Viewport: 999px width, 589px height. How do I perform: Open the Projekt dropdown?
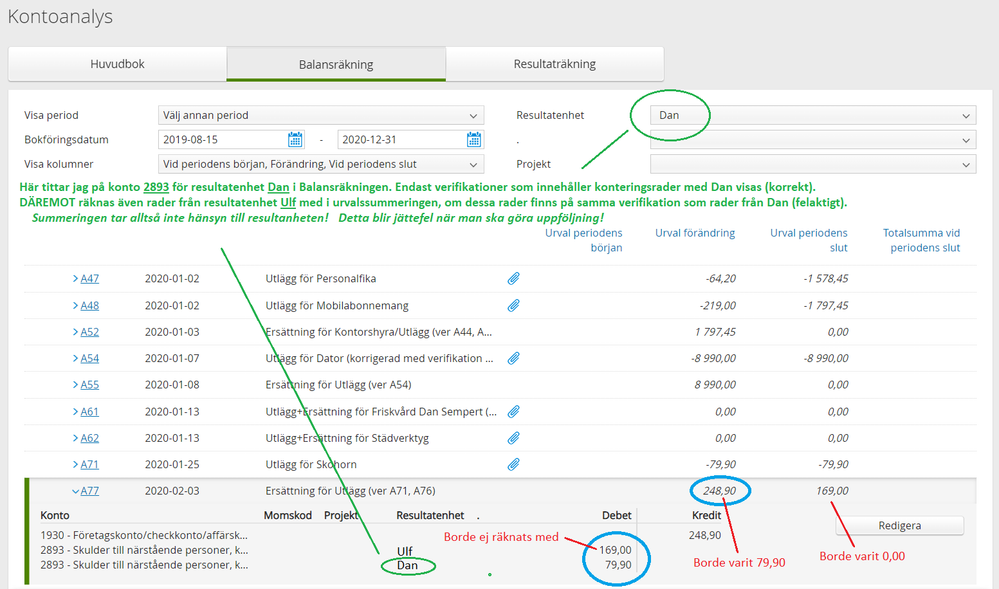click(813, 164)
